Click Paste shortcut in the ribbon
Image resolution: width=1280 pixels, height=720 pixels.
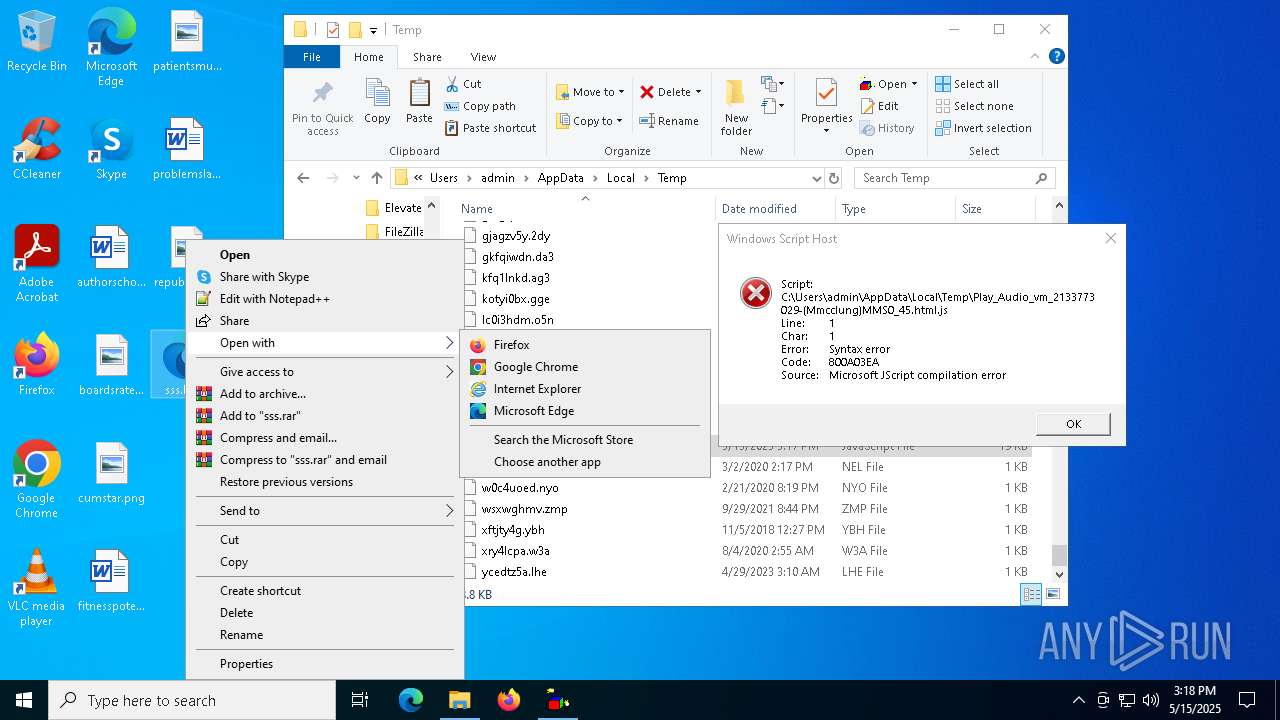click(490, 128)
